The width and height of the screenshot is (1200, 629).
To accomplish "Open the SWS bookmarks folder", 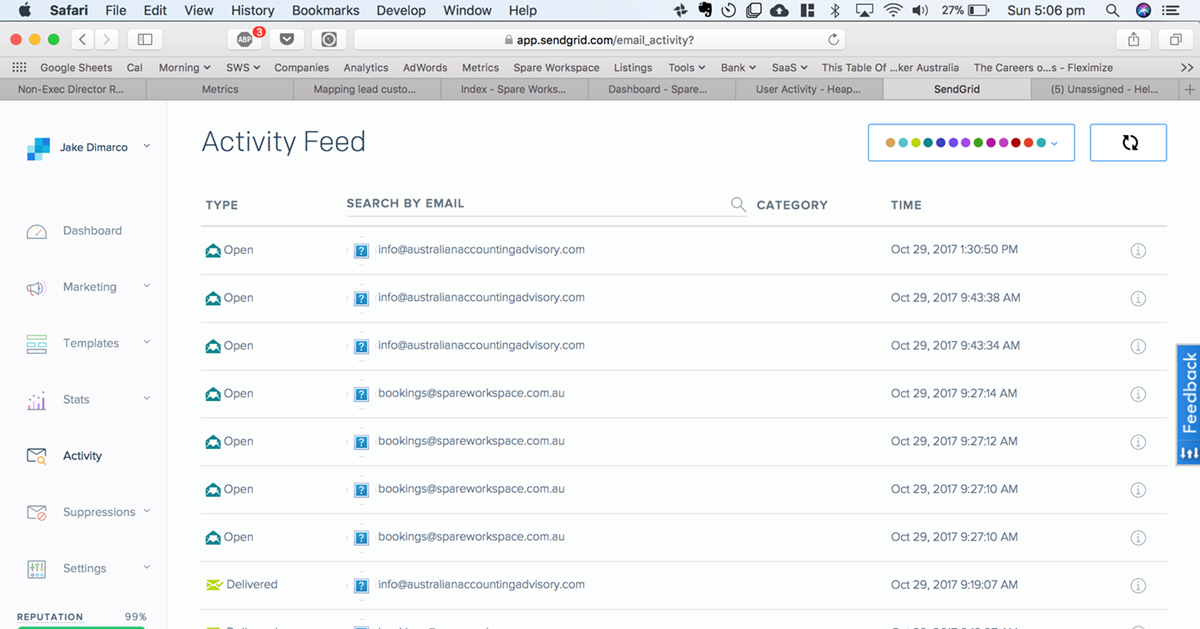I will pyautogui.click(x=243, y=68).
